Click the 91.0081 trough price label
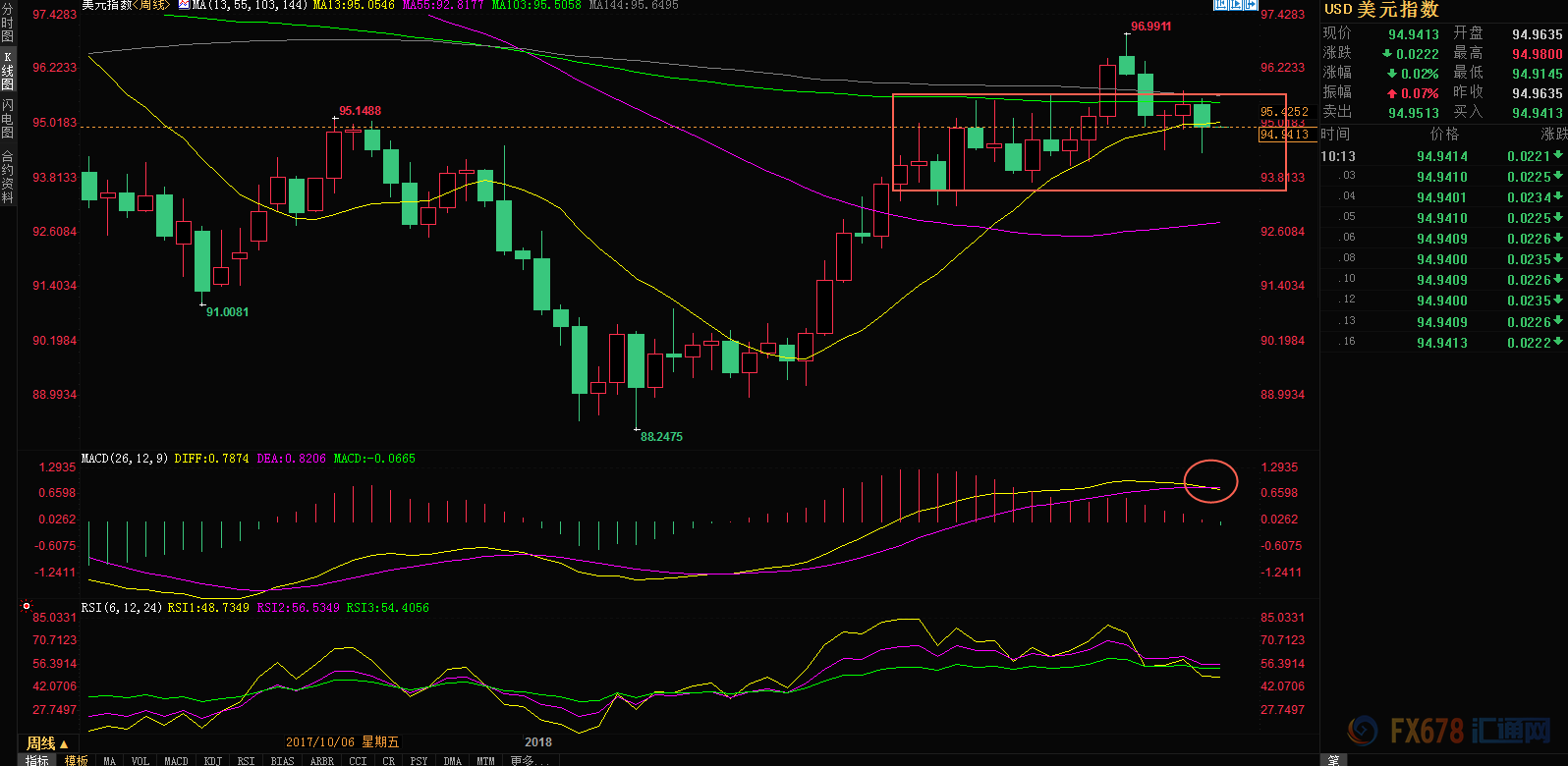1568x766 pixels. point(228,312)
